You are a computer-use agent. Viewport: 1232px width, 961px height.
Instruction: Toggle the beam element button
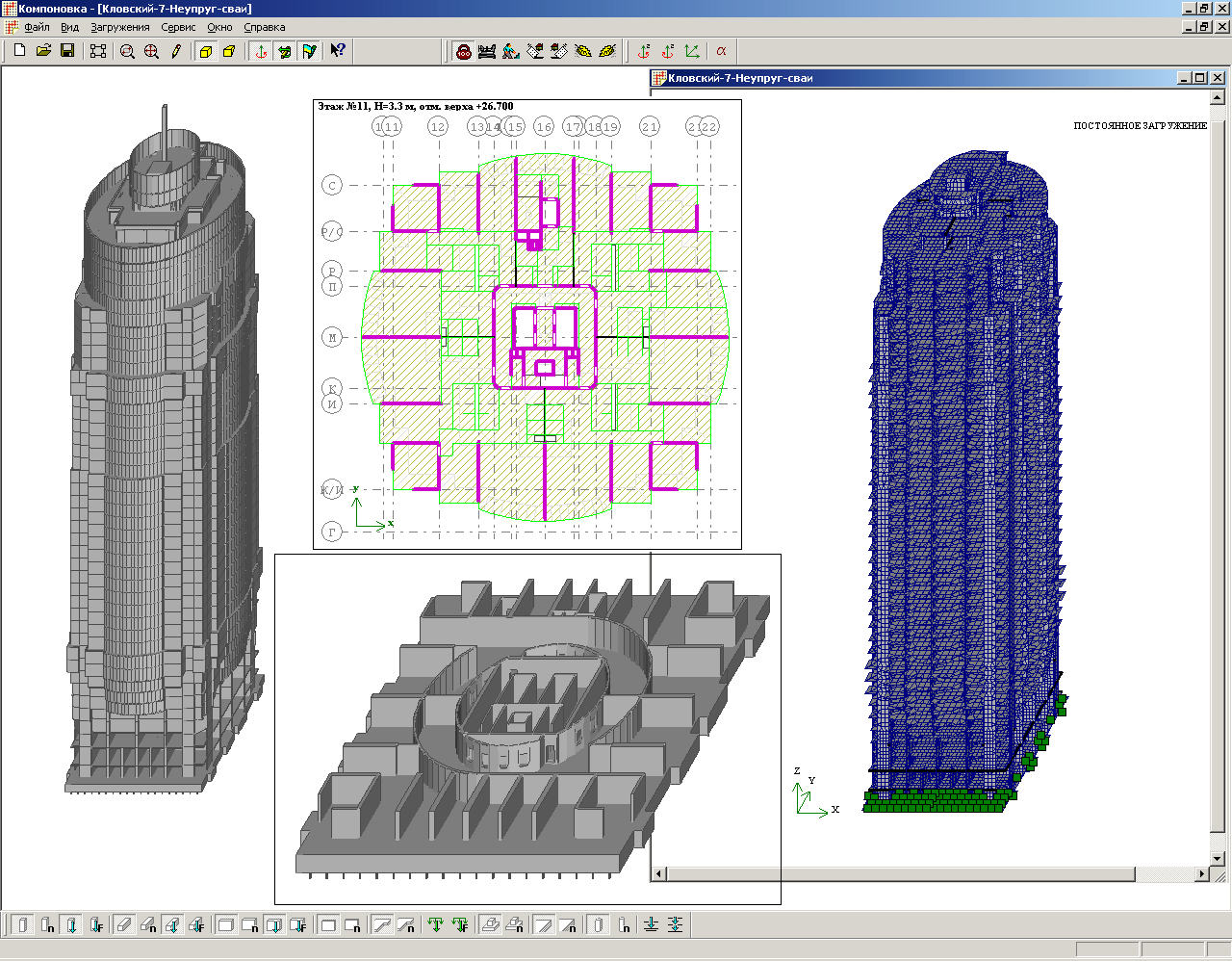(124, 925)
